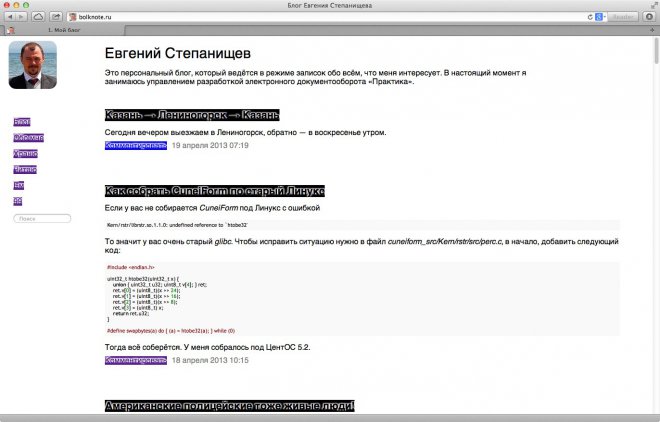Click the timestamp '19 апреля 2013 07:19'
The height and width of the screenshot is (422, 660).
coord(210,145)
